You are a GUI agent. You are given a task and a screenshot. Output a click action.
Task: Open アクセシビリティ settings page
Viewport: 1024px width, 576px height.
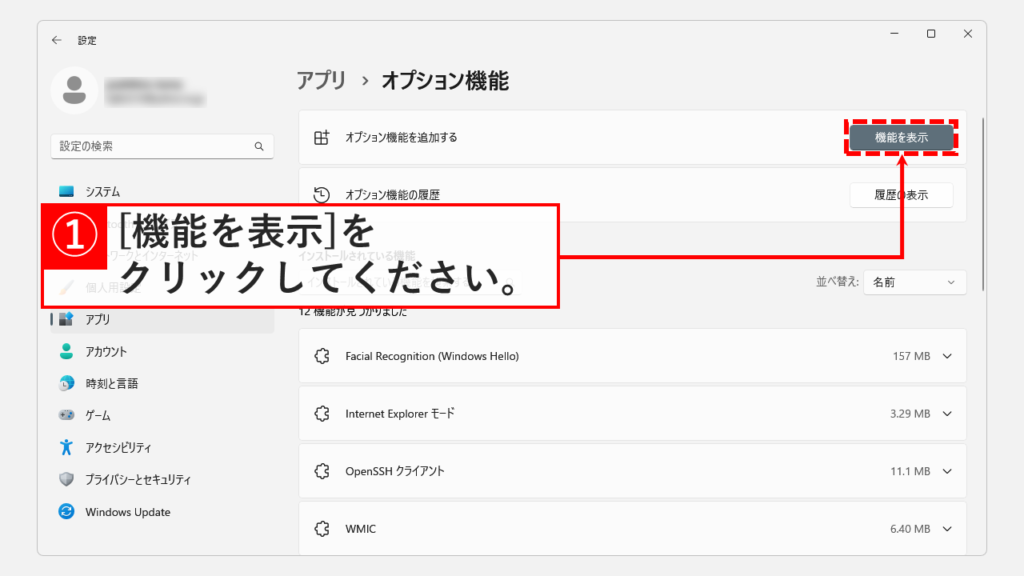pos(118,448)
